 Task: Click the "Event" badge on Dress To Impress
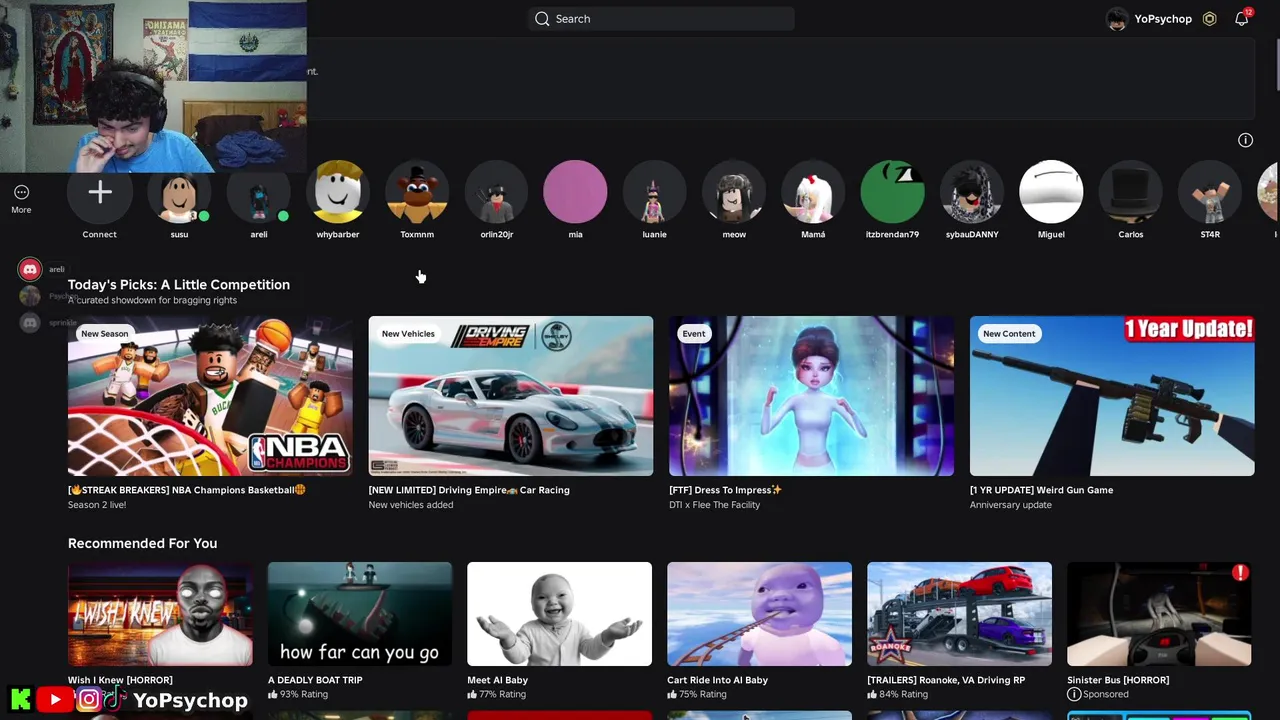point(694,334)
